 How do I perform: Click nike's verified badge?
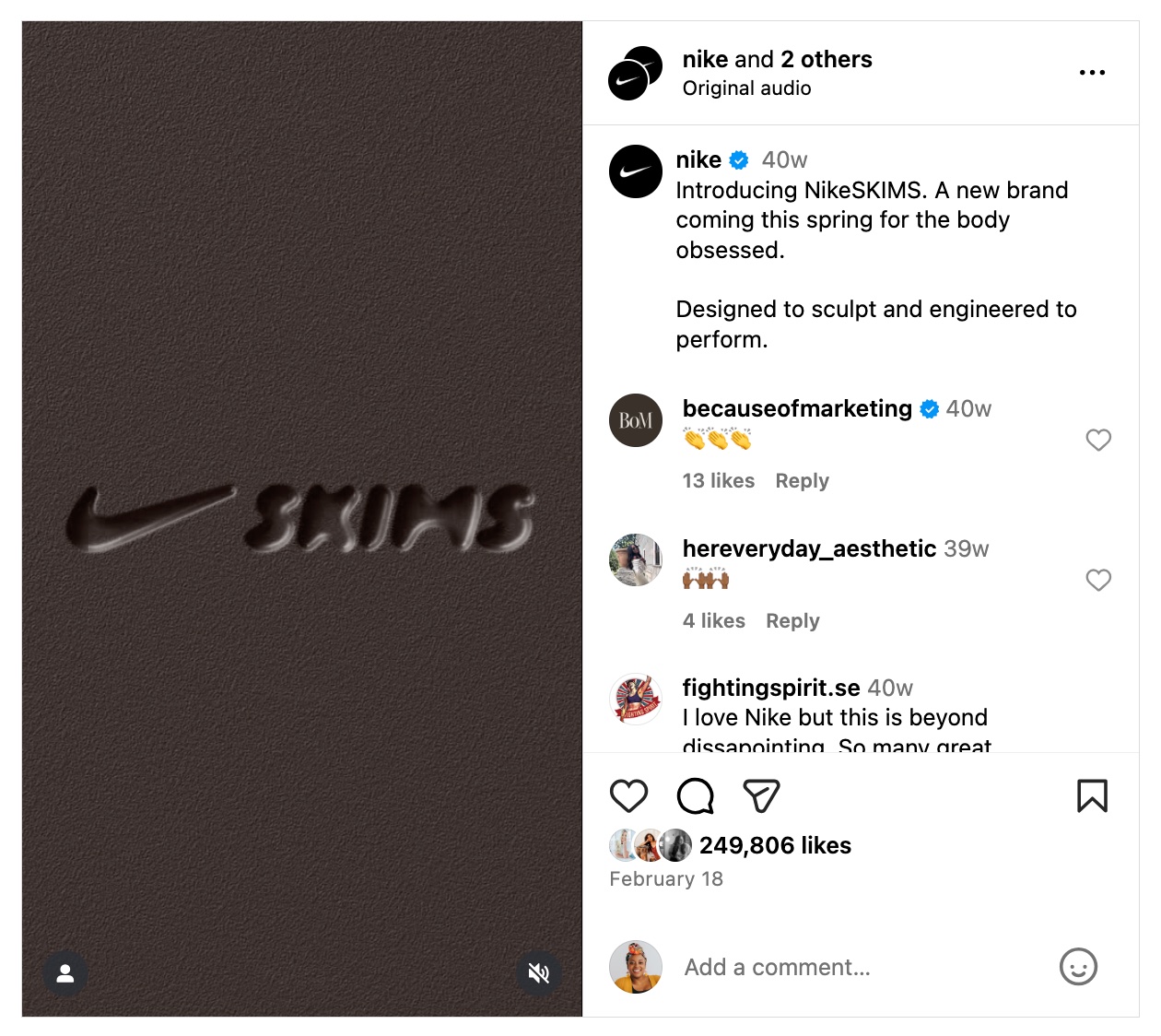(x=737, y=159)
